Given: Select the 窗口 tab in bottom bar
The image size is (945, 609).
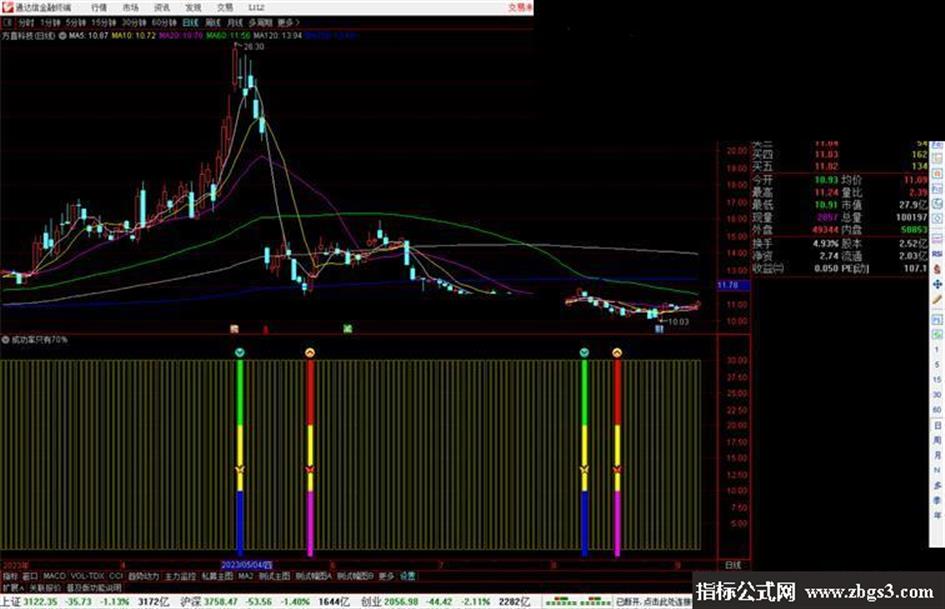Looking at the screenshot, I should click(30, 576).
